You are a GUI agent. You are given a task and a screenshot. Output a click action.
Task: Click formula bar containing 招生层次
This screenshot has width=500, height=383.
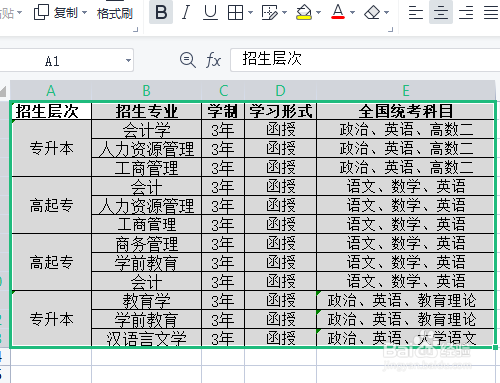[x=365, y=60]
